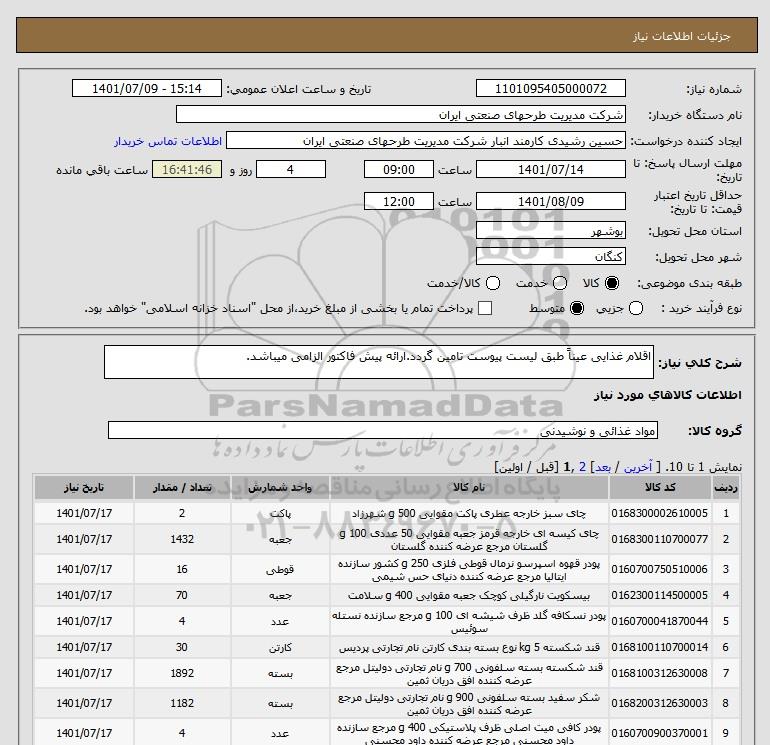Screen dimensions: 770x745
Task: Click unit کارتن in row 6
Action: [280, 648]
